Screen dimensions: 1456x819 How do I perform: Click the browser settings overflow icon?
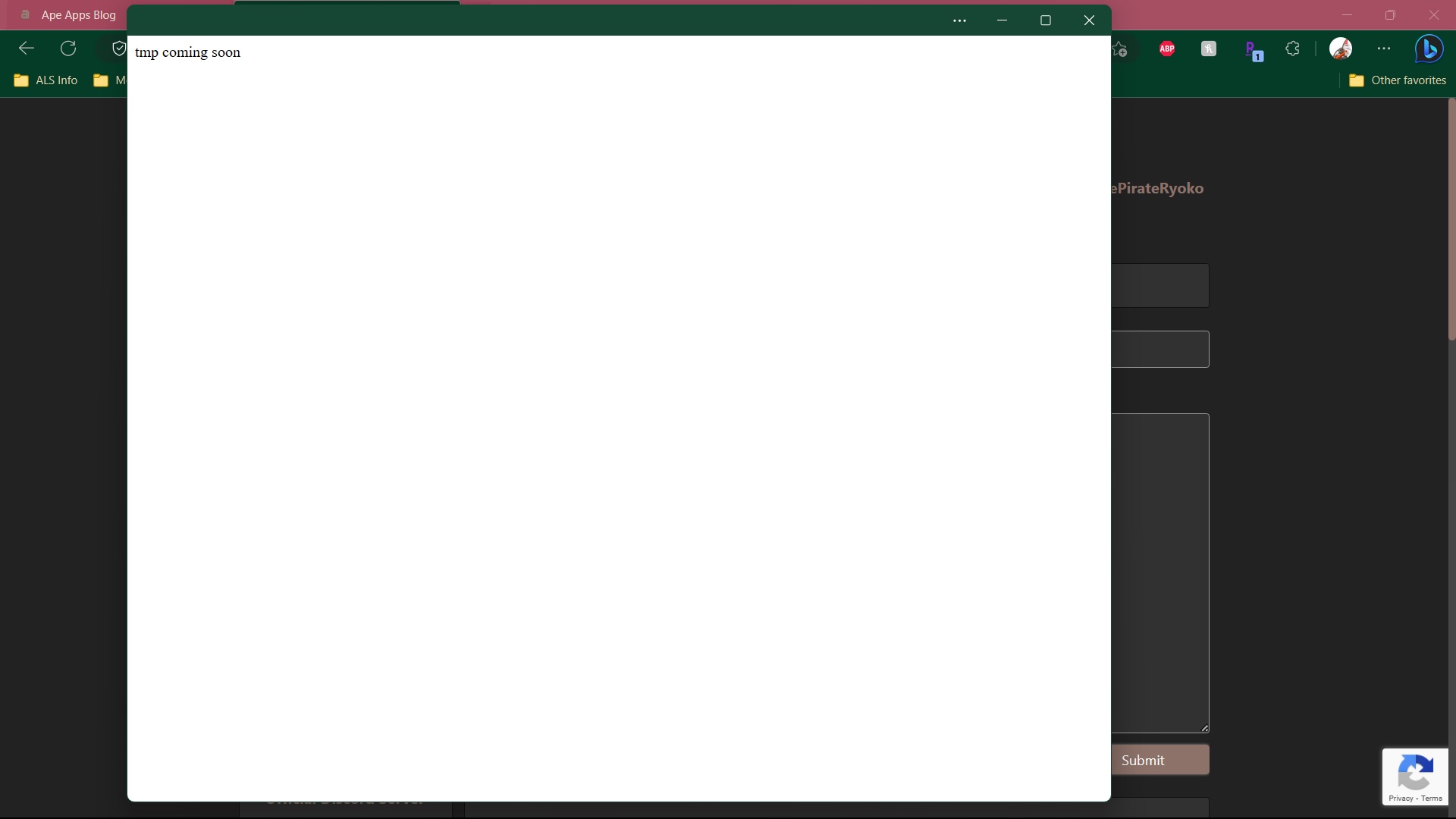click(x=1384, y=48)
